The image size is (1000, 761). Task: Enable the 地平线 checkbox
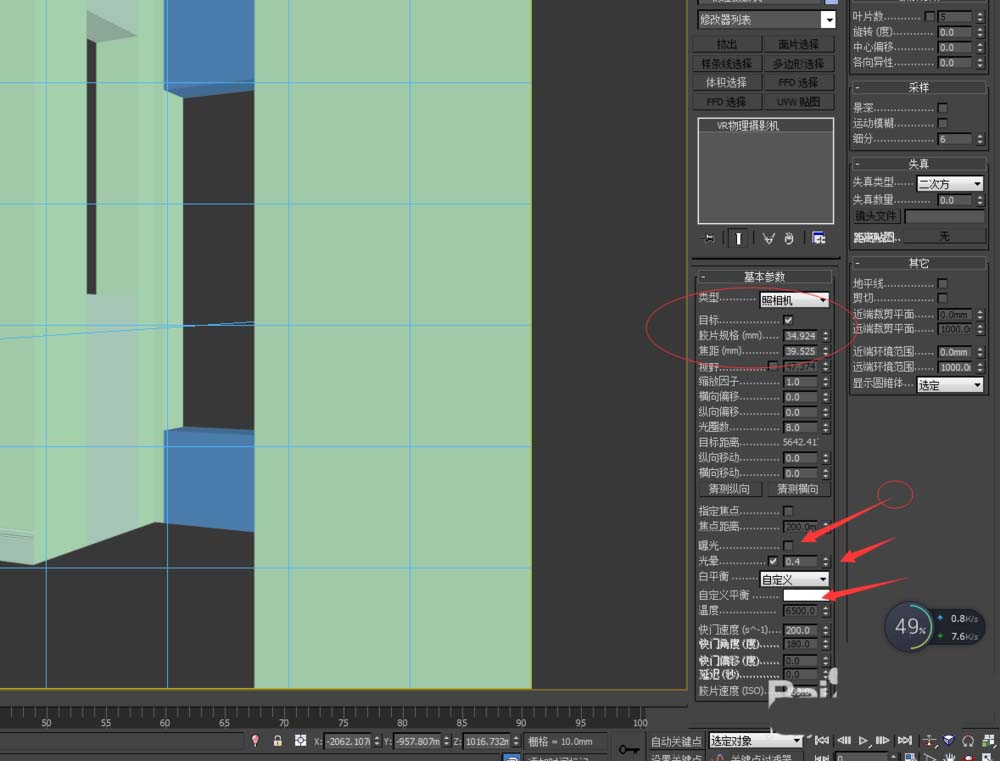tap(943, 283)
